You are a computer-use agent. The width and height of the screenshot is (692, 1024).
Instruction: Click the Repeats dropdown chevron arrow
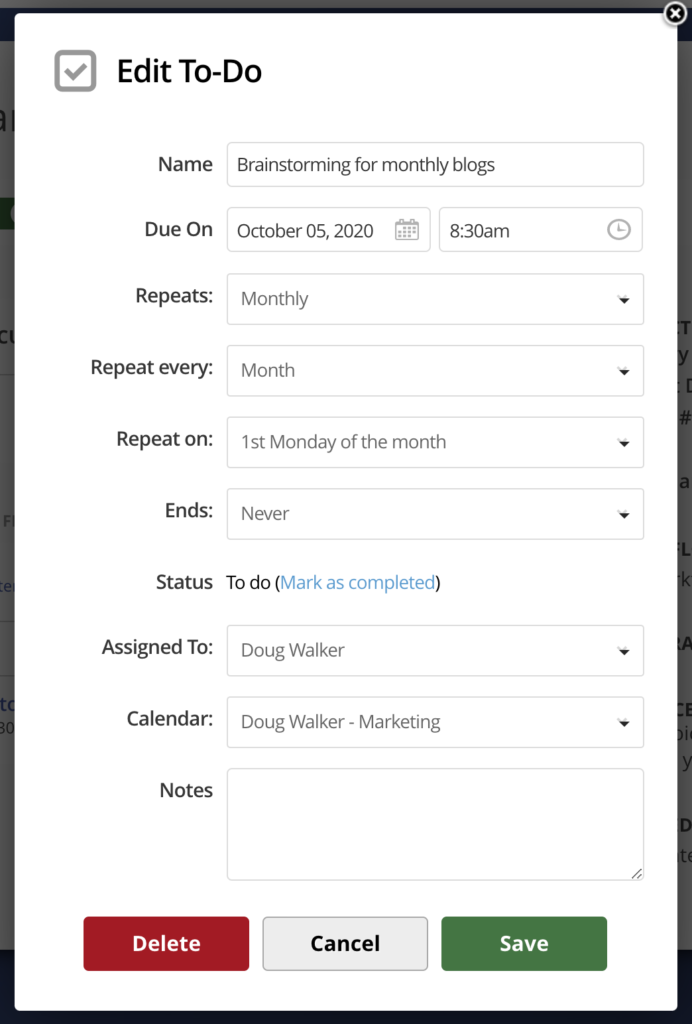click(625, 298)
